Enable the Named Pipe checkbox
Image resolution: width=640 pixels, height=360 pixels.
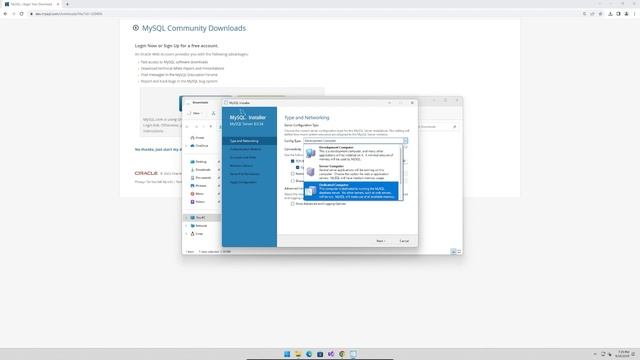[293, 174]
